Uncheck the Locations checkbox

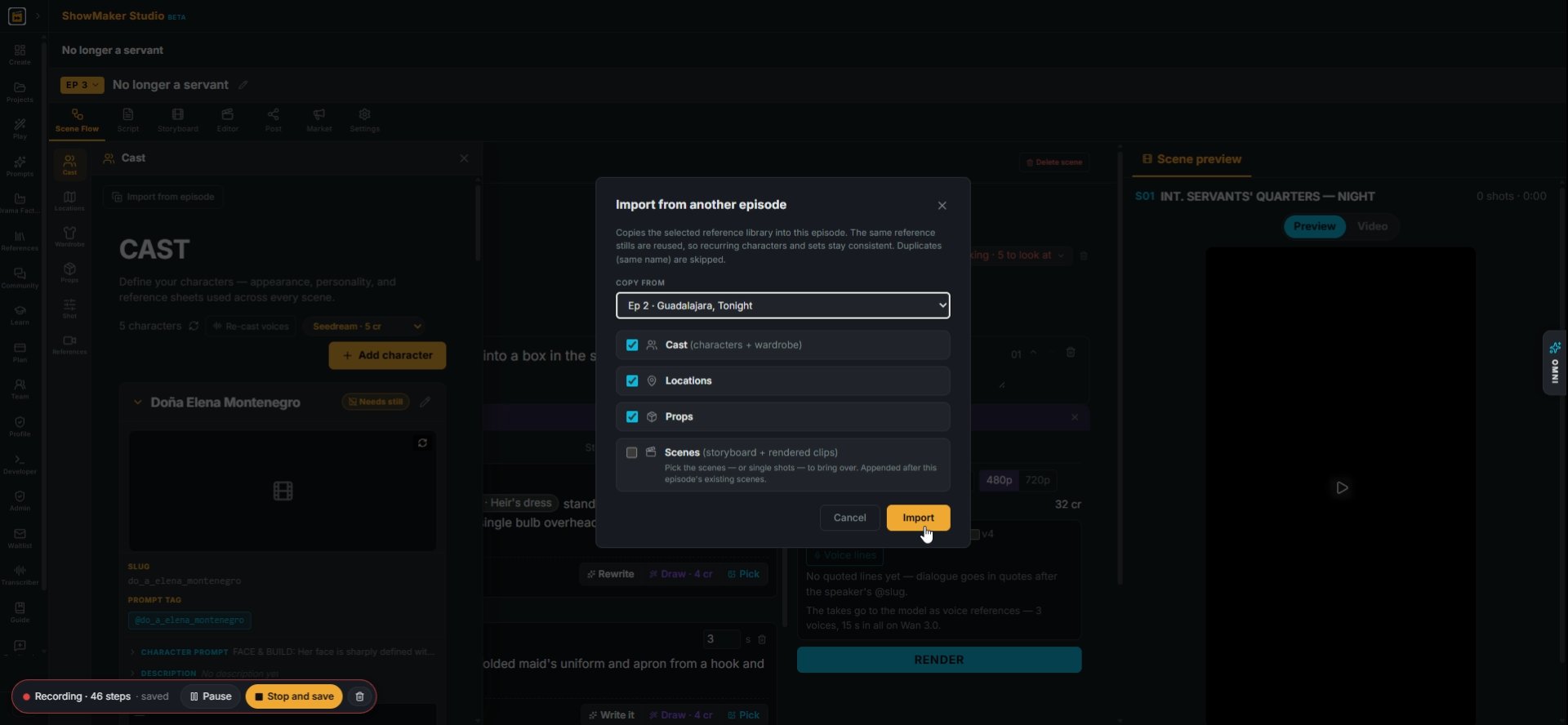632,380
